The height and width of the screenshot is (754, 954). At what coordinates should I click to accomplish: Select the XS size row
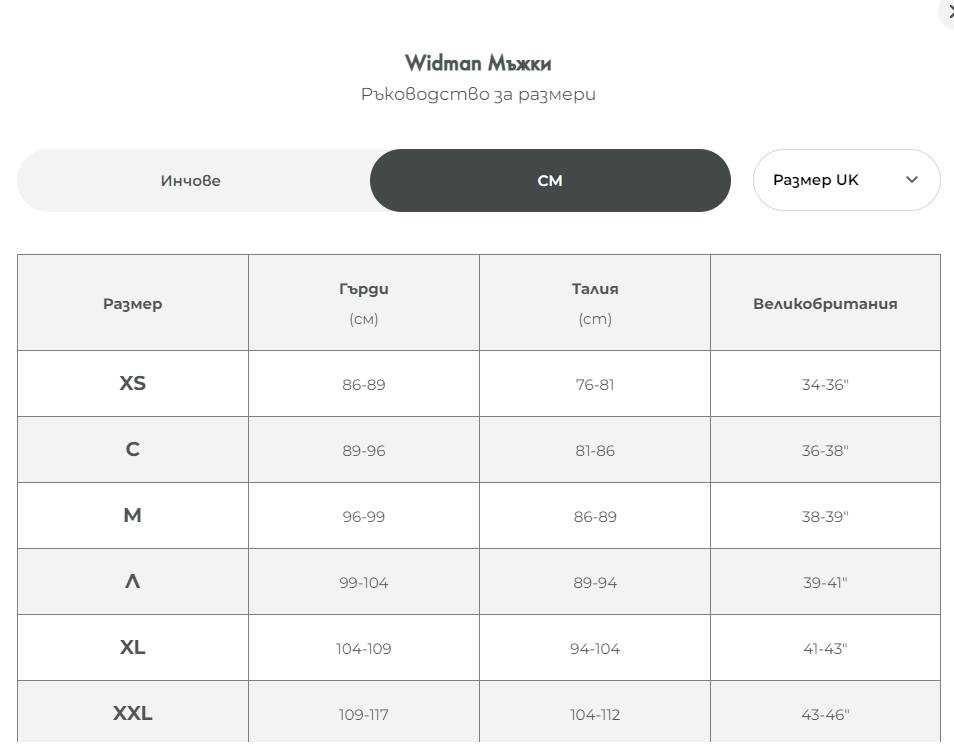click(x=479, y=383)
